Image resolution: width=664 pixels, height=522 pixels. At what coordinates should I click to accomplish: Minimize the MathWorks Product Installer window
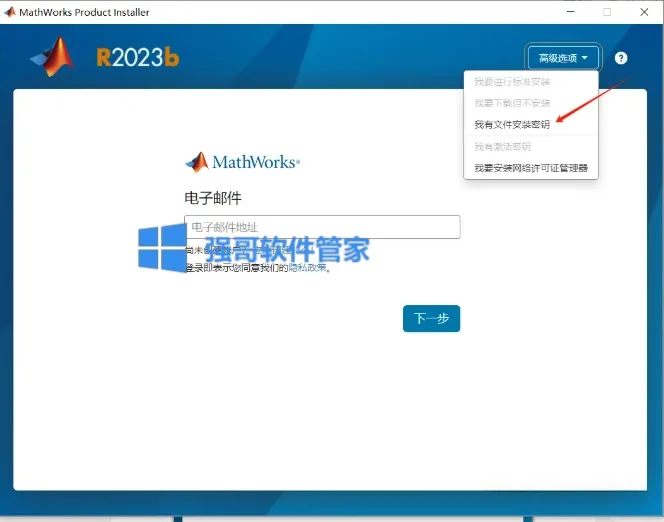pos(571,12)
